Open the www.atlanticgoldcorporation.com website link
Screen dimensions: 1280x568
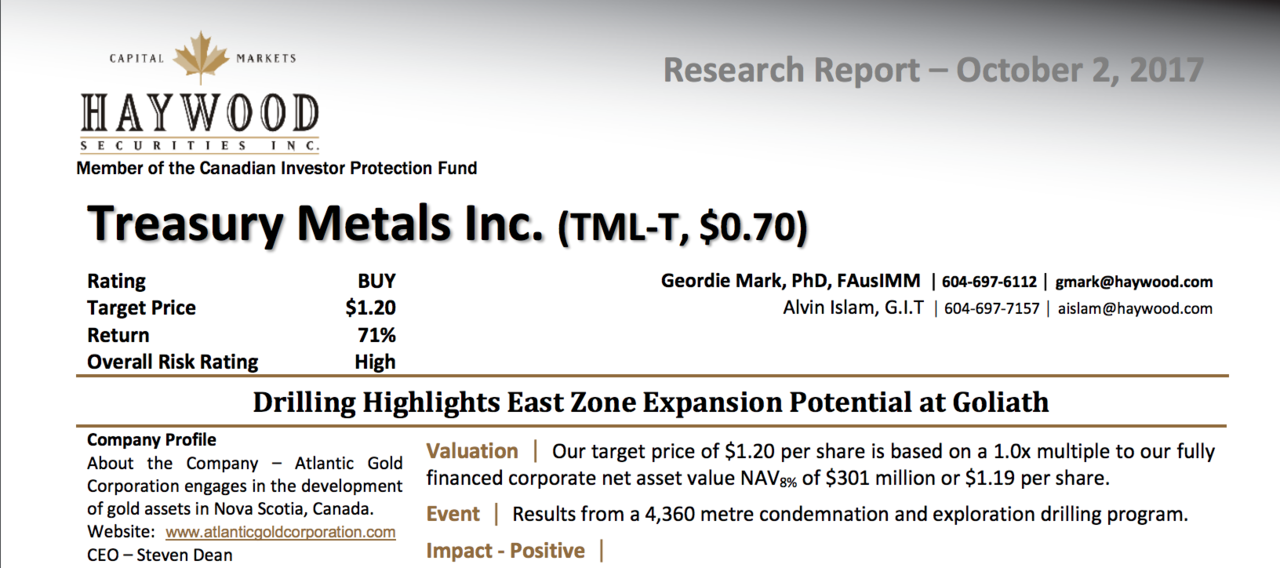click(280, 532)
